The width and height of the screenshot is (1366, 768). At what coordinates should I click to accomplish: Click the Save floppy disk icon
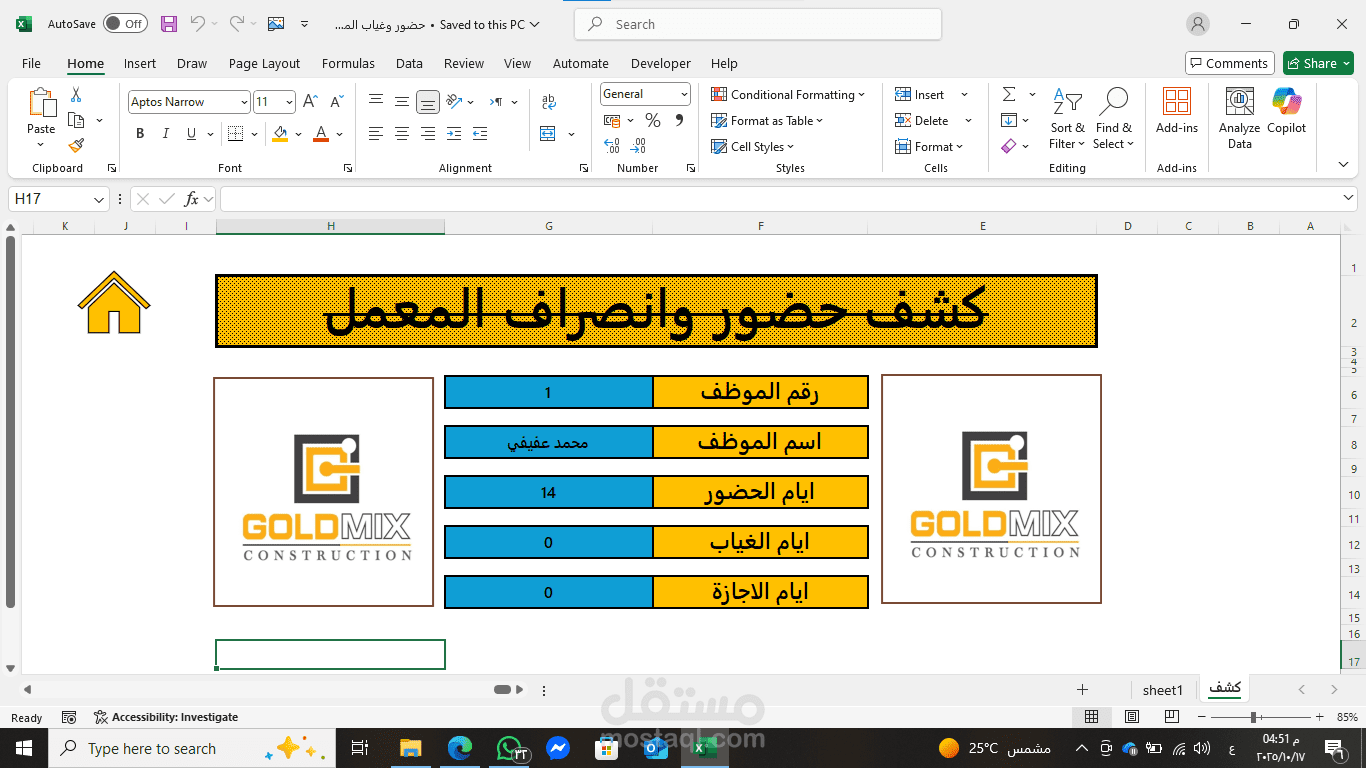click(x=169, y=24)
